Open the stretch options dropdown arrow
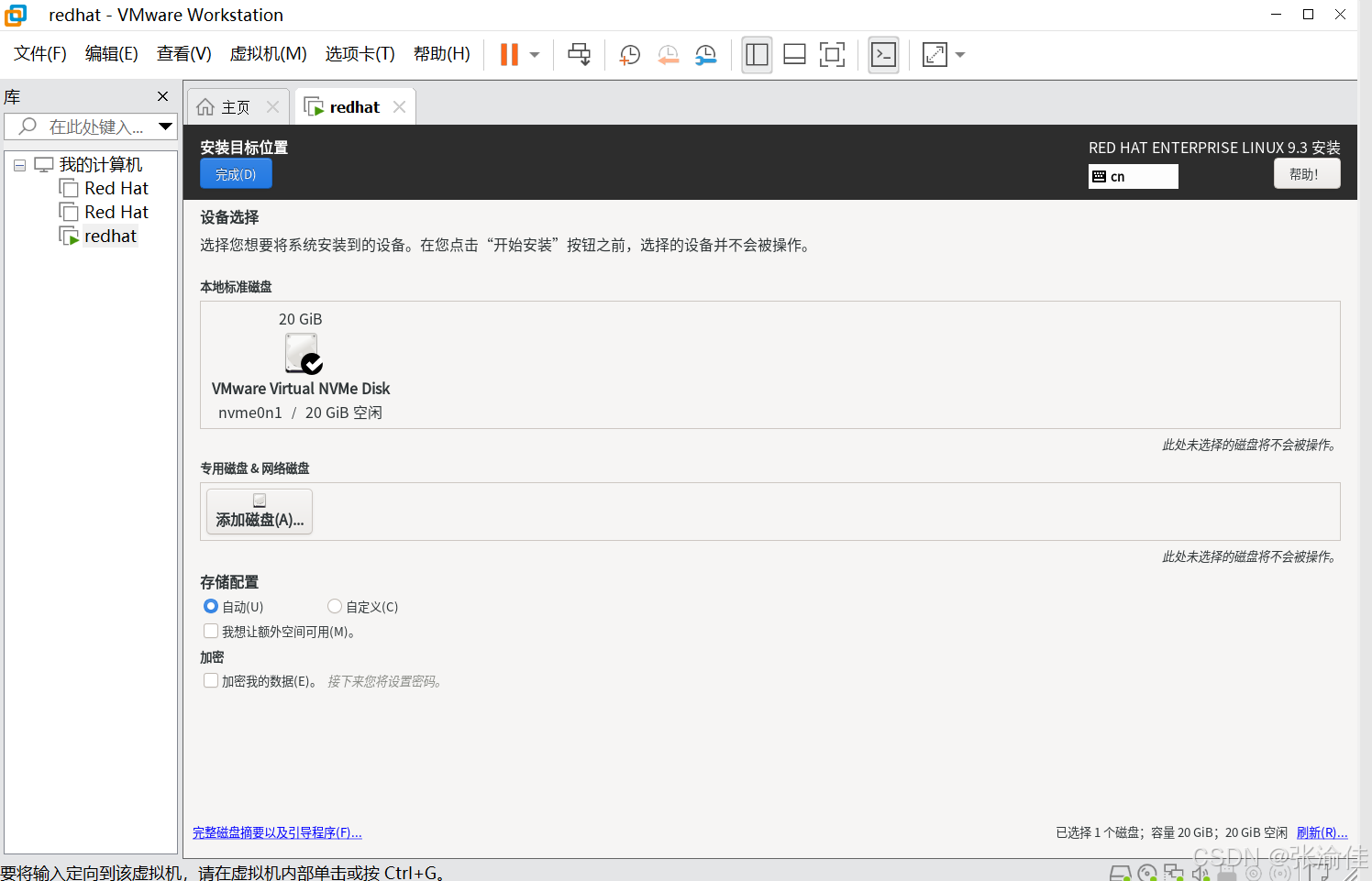 point(960,55)
